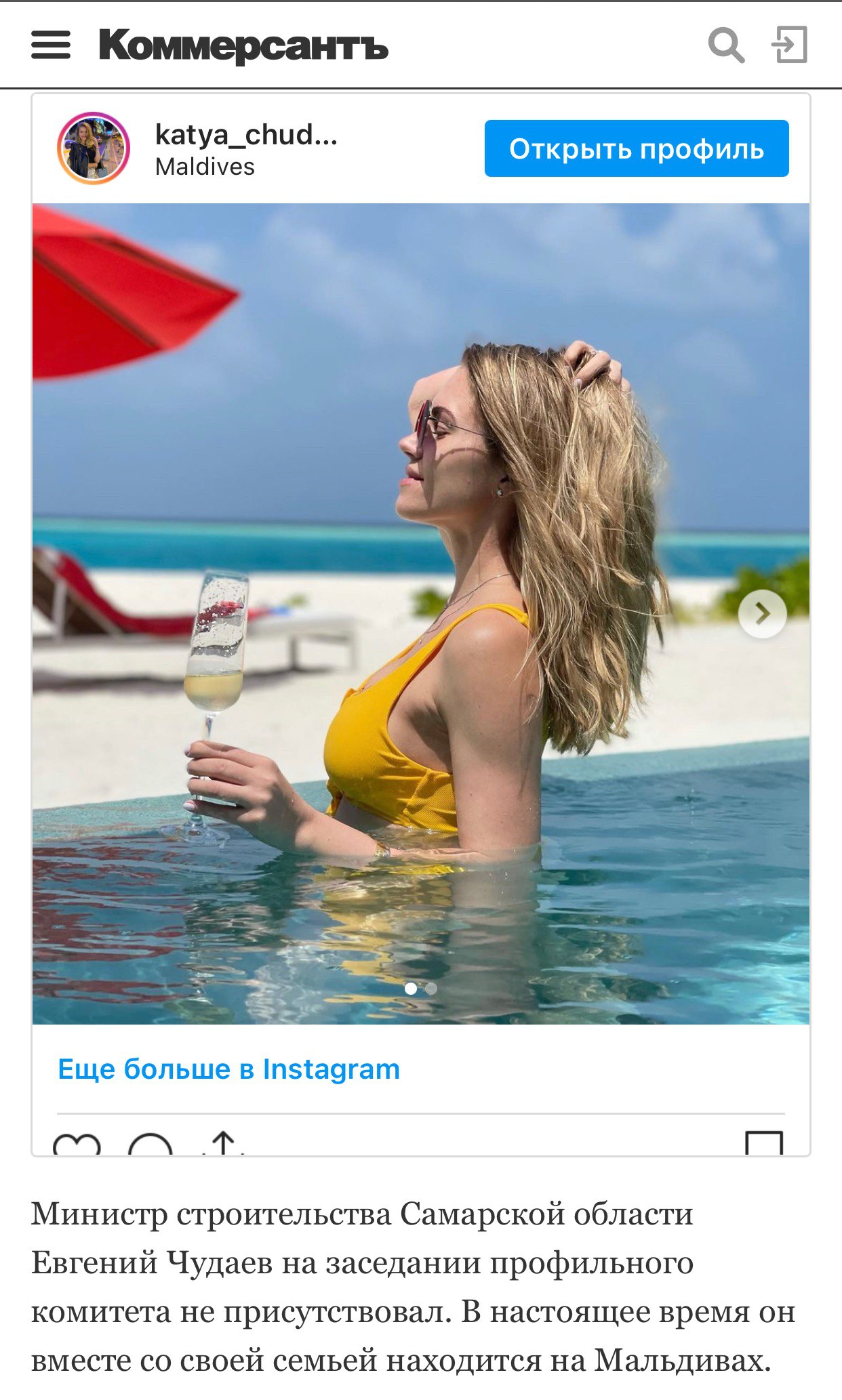This screenshot has height=1400, width=842.
Task: Open the katya_chud... username link
Action: pos(246,135)
